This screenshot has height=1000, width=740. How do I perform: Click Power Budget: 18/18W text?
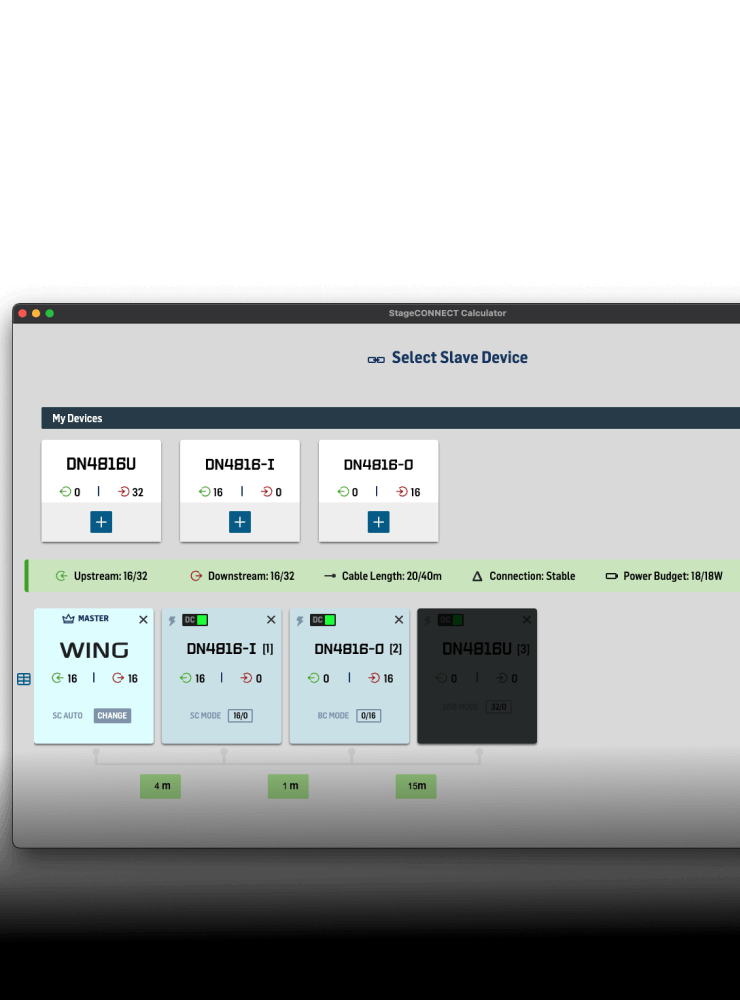[673, 576]
